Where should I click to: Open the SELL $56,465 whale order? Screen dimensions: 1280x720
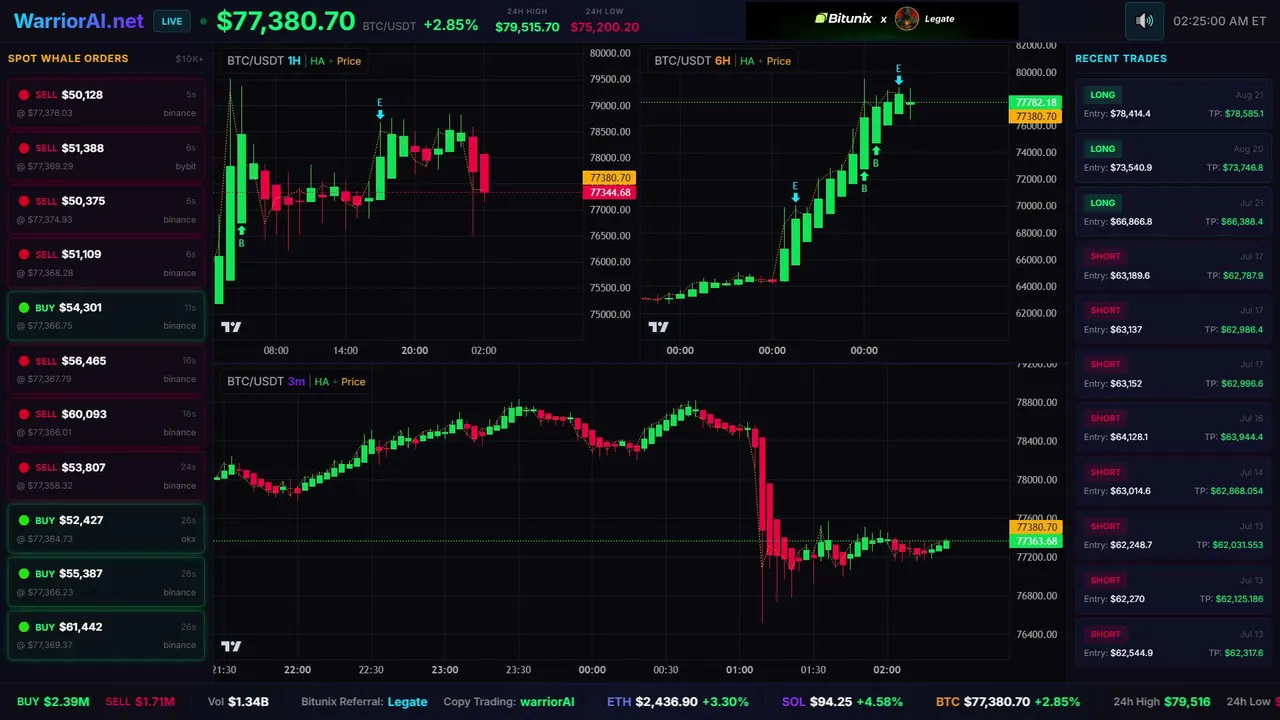point(106,369)
